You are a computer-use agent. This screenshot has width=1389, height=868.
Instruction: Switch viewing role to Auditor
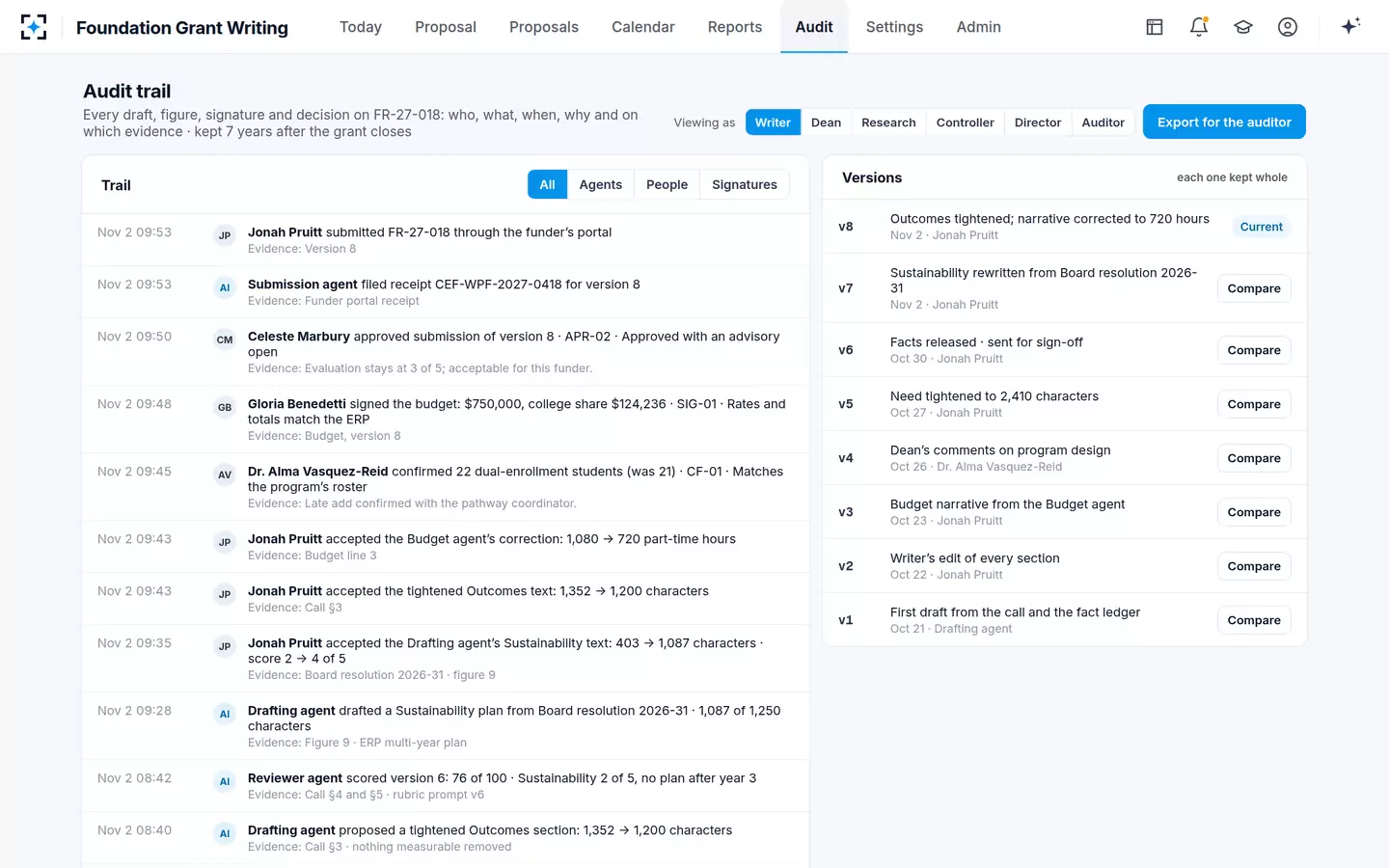point(1103,122)
